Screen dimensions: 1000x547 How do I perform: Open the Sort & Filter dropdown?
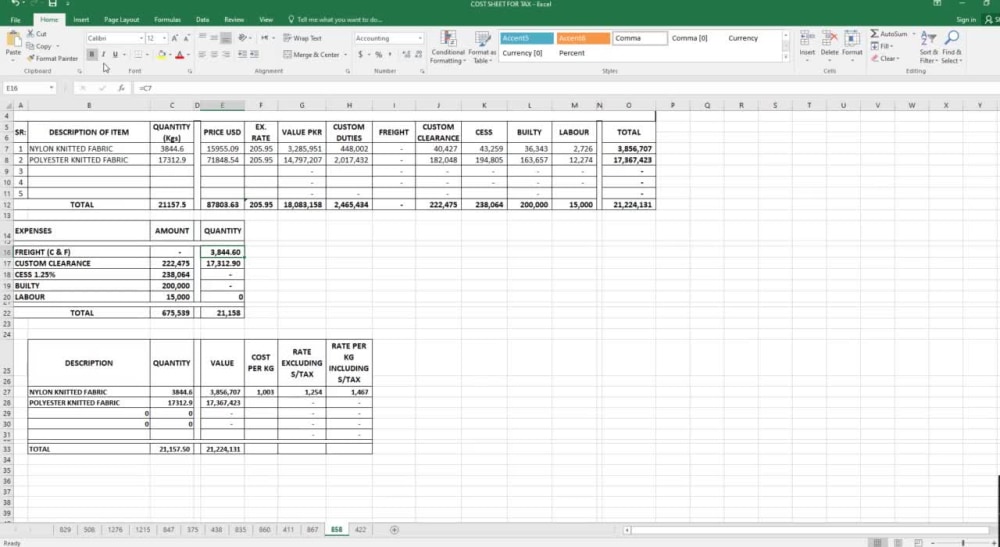tap(929, 47)
